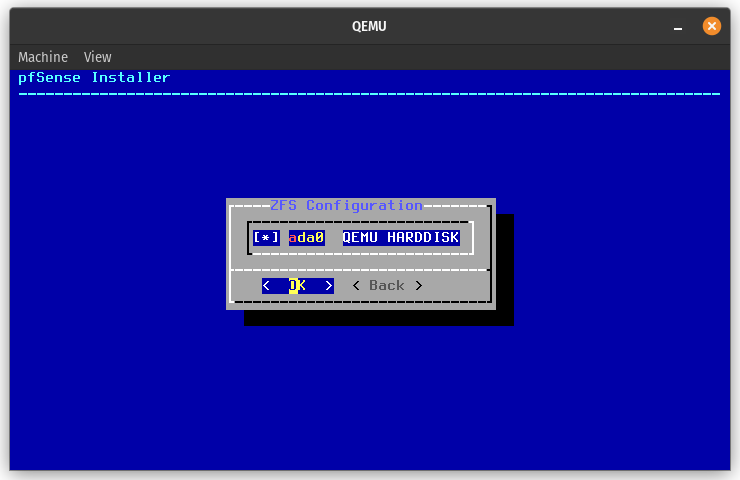Confirm with the OK button
The height and width of the screenshot is (480, 740).
click(298, 286)
